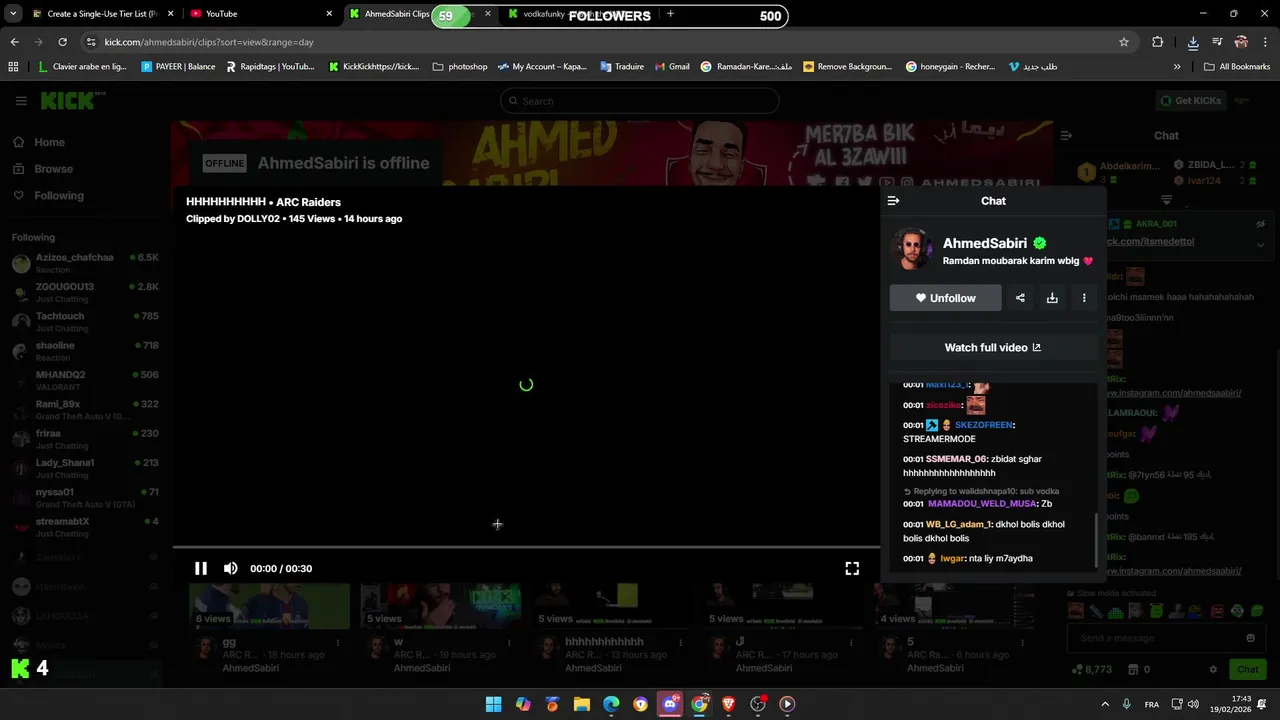Open the photoshop bookmarks folder
The width and height of the screenshot is (1280, 720).
click(x=460, y=67)
